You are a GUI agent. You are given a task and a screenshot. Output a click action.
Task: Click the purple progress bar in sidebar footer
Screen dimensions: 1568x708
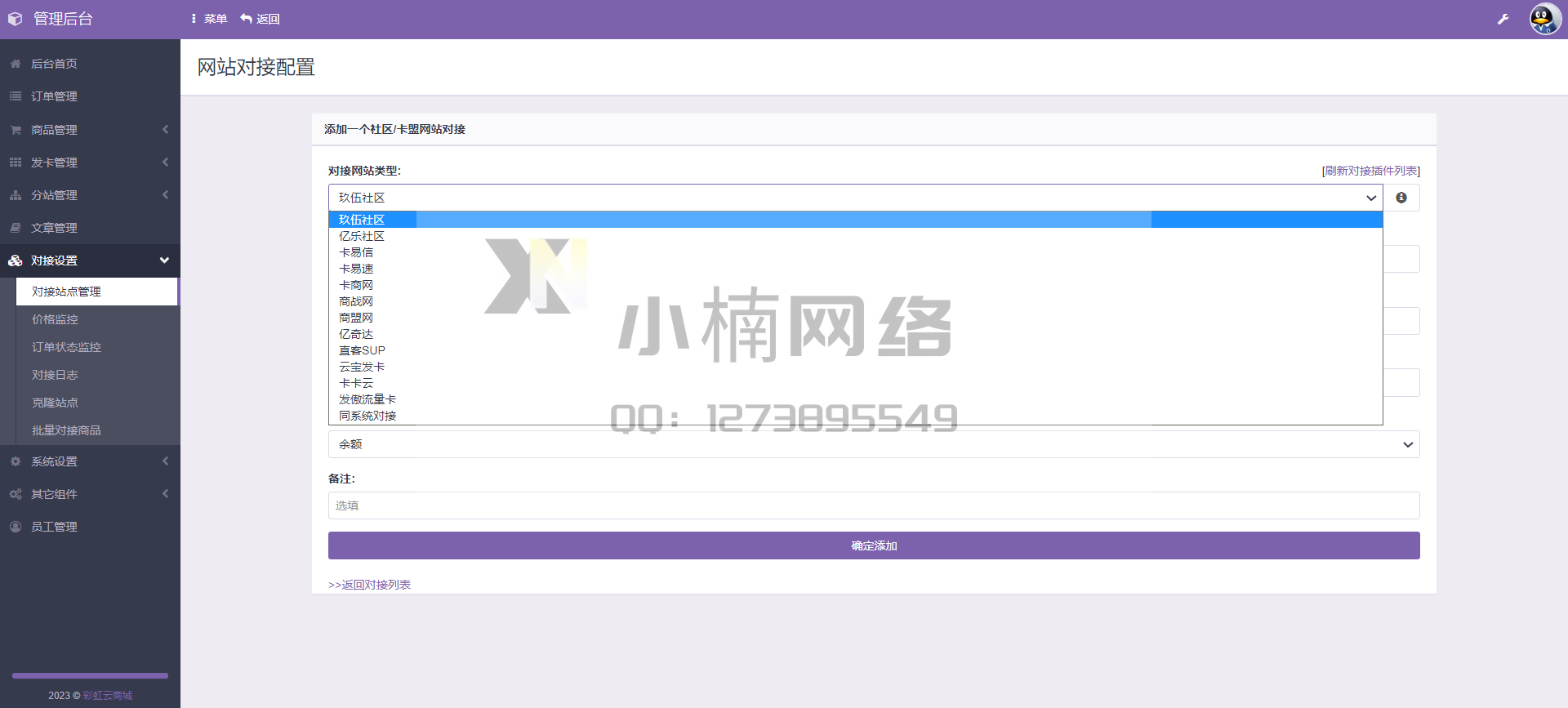[90, 675]
